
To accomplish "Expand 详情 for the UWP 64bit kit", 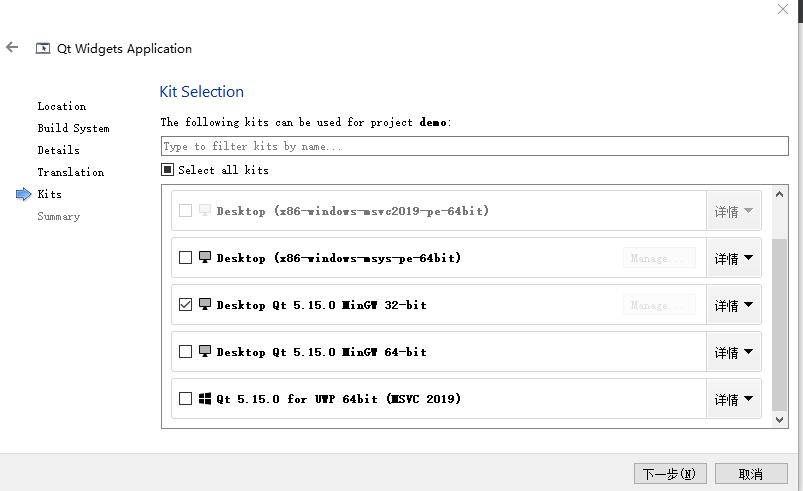I will (x=733, y=399).
